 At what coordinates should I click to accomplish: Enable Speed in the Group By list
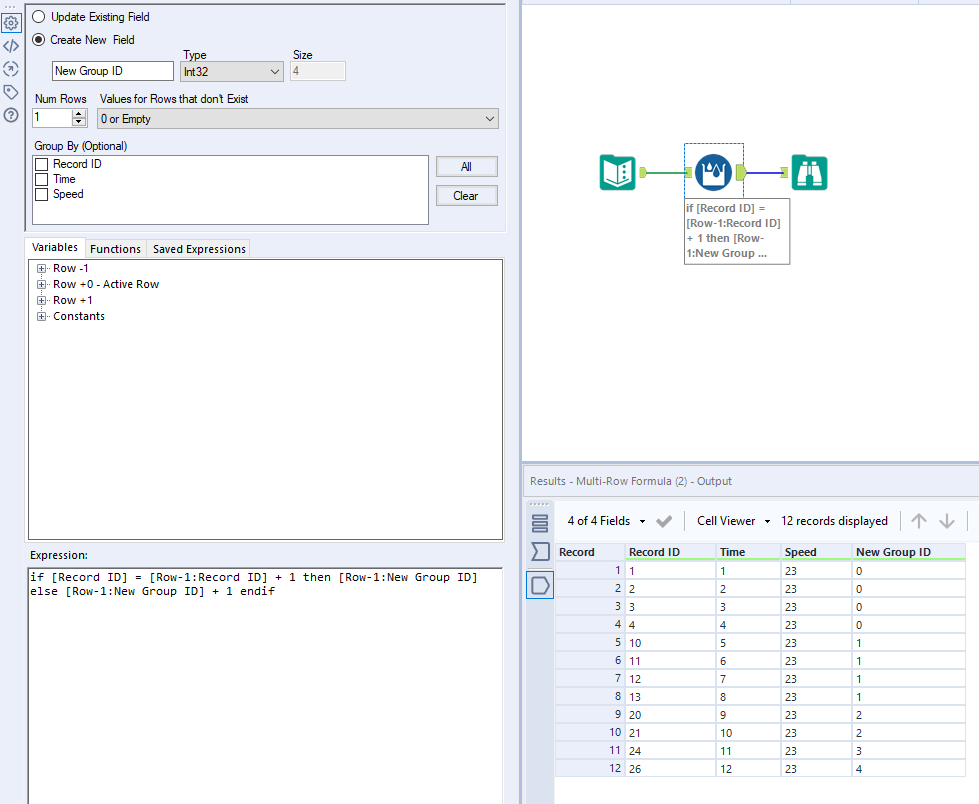pos(42,194)
